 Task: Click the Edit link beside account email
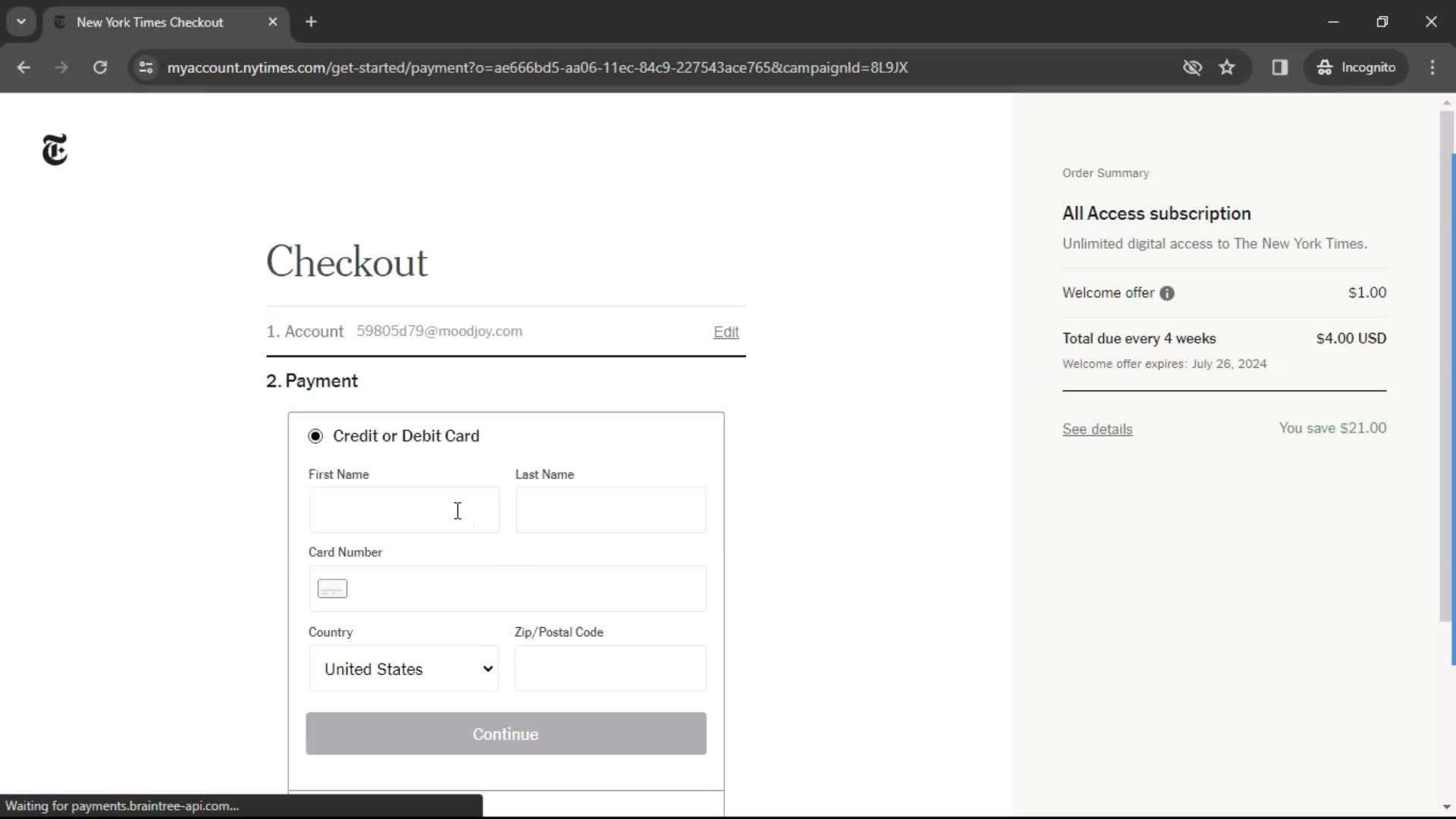pyautogui.click(x=726, y=332)
